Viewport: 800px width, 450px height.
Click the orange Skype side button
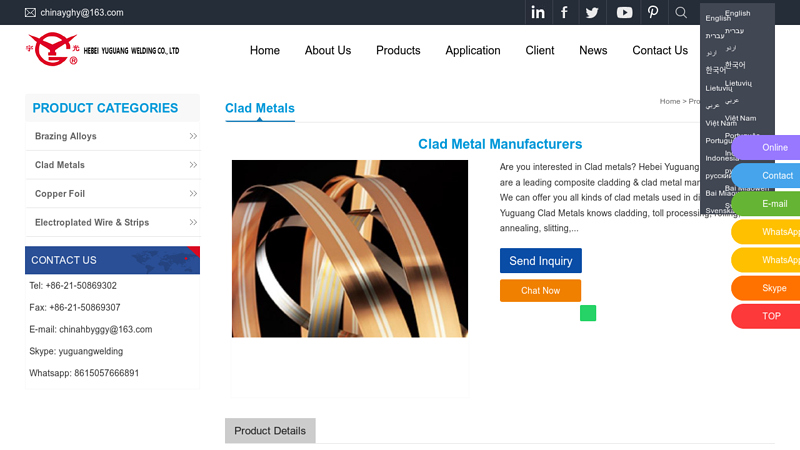766,288
